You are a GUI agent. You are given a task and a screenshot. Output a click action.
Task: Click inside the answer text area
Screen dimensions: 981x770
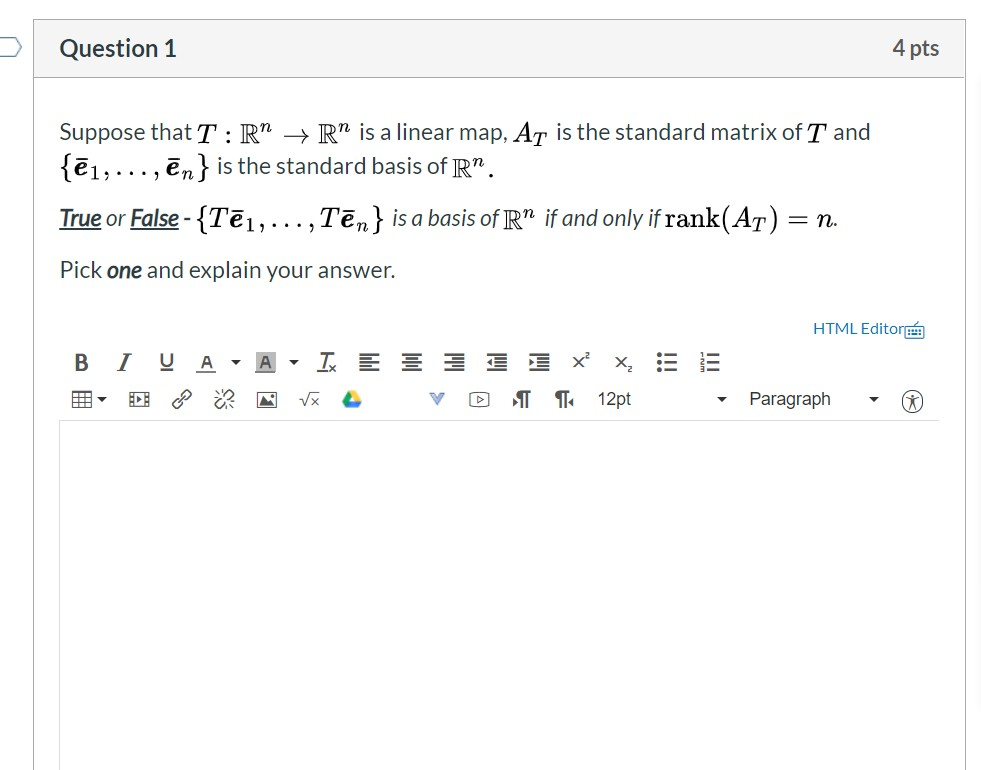pos(499,594)
